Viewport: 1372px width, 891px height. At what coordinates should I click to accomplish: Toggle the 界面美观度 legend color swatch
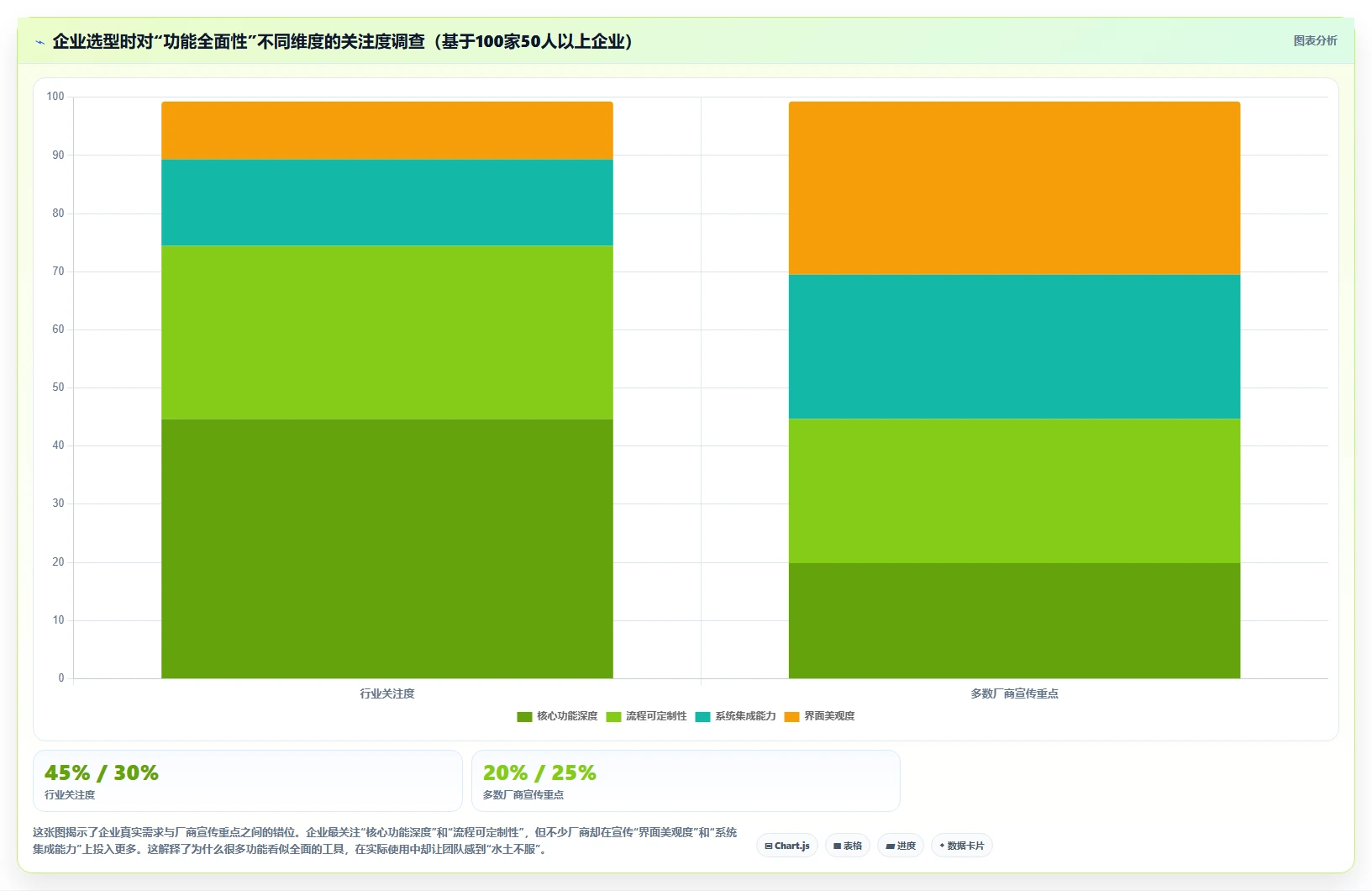pyautogui.click(x=791, y=716)
